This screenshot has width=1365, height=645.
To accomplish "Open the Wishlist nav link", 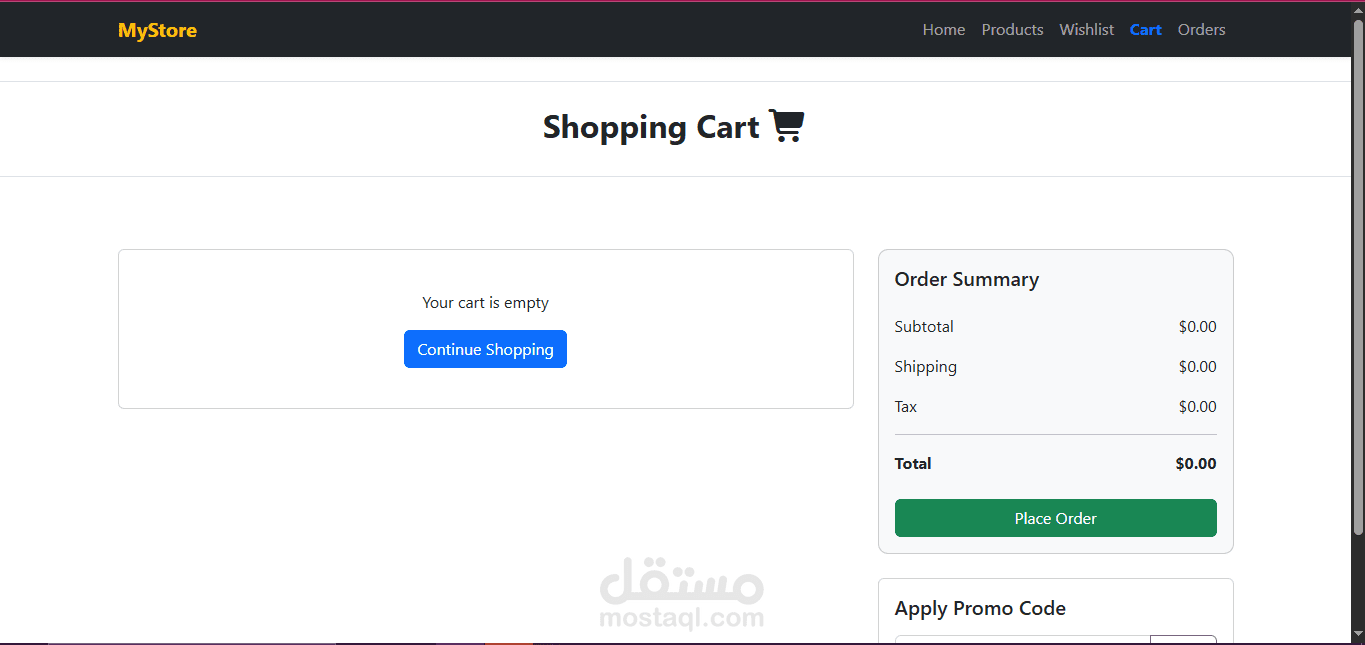I will [1086, 30].
